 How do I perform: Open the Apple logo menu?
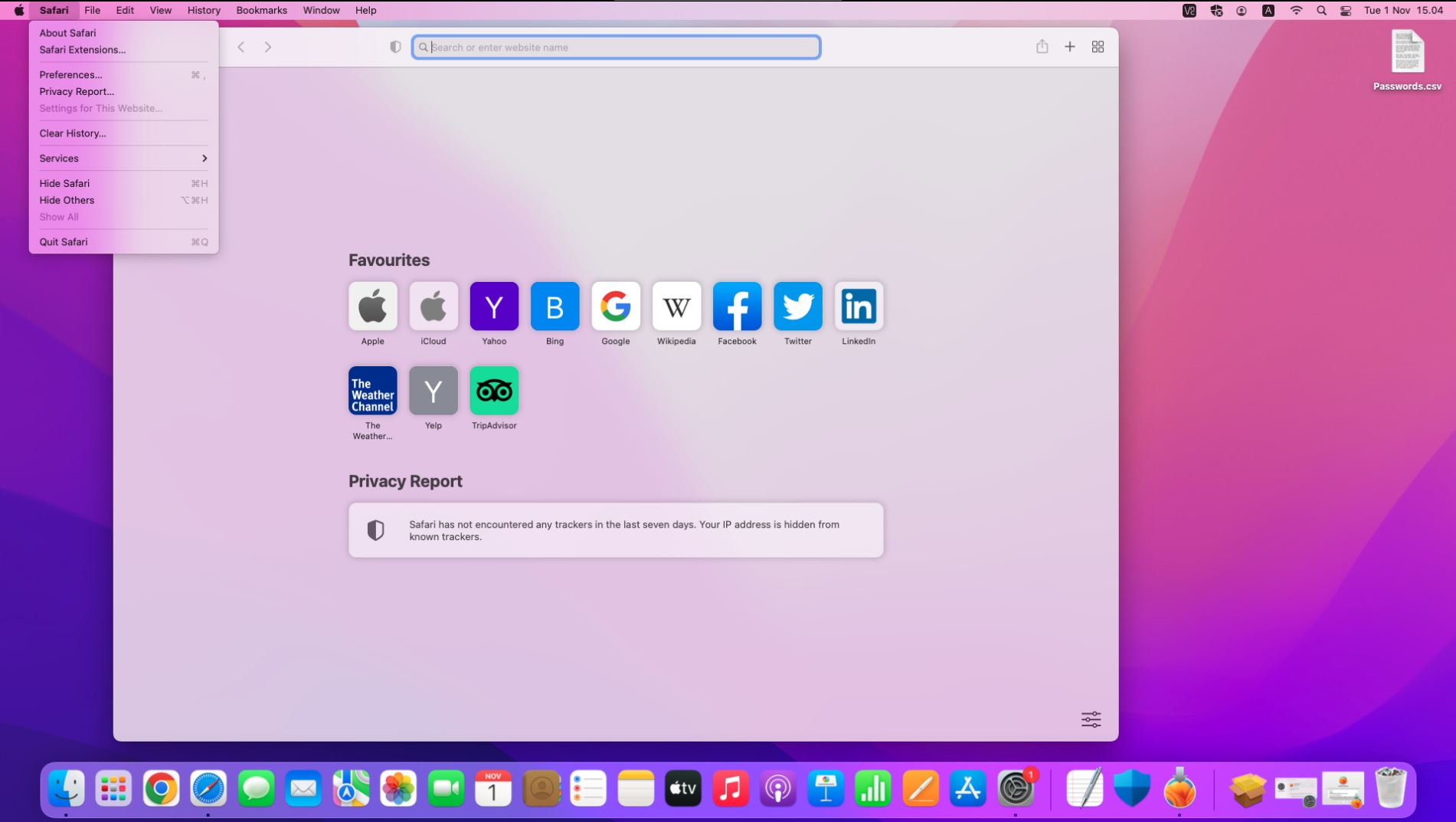tap(19, 10)
